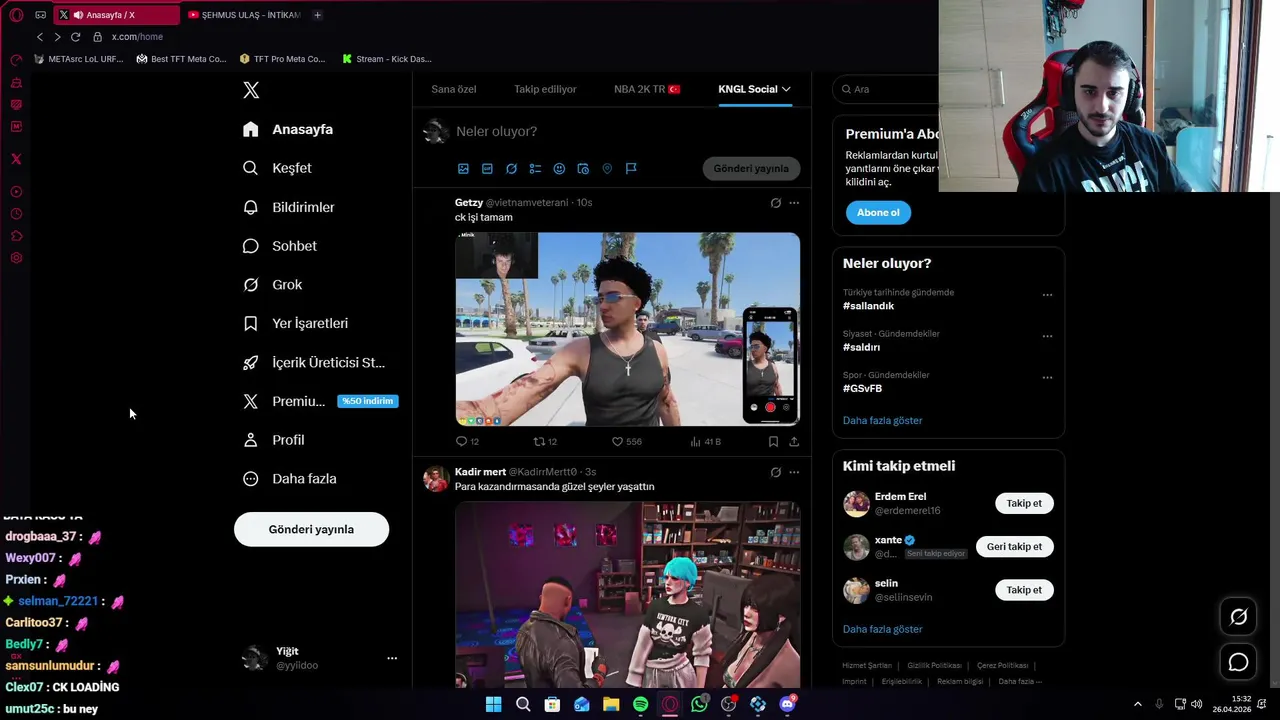Viewport: 1280px width, 720px height.
Task: Tag location in post composer
Action: 607,169
